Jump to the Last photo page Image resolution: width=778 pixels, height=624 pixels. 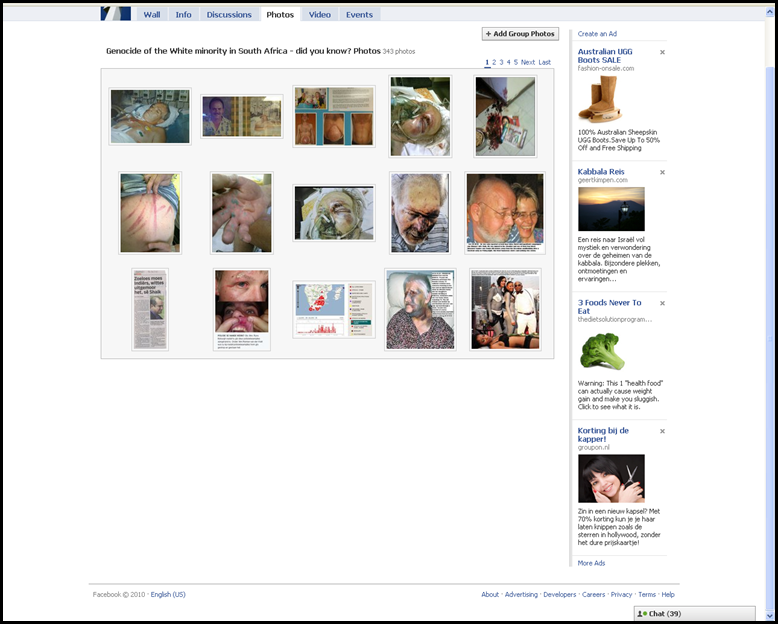coord(545,62)
